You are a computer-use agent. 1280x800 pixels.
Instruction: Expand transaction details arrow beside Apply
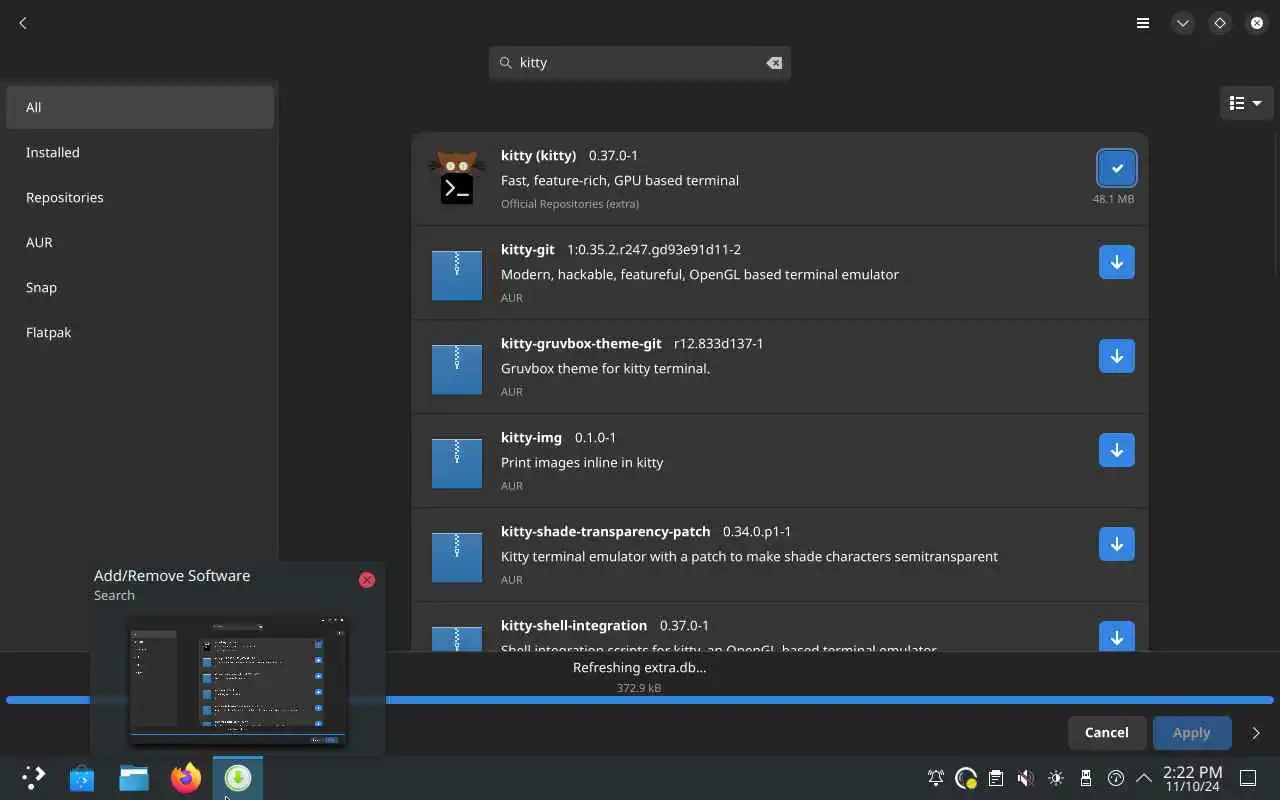[1256, 733]
